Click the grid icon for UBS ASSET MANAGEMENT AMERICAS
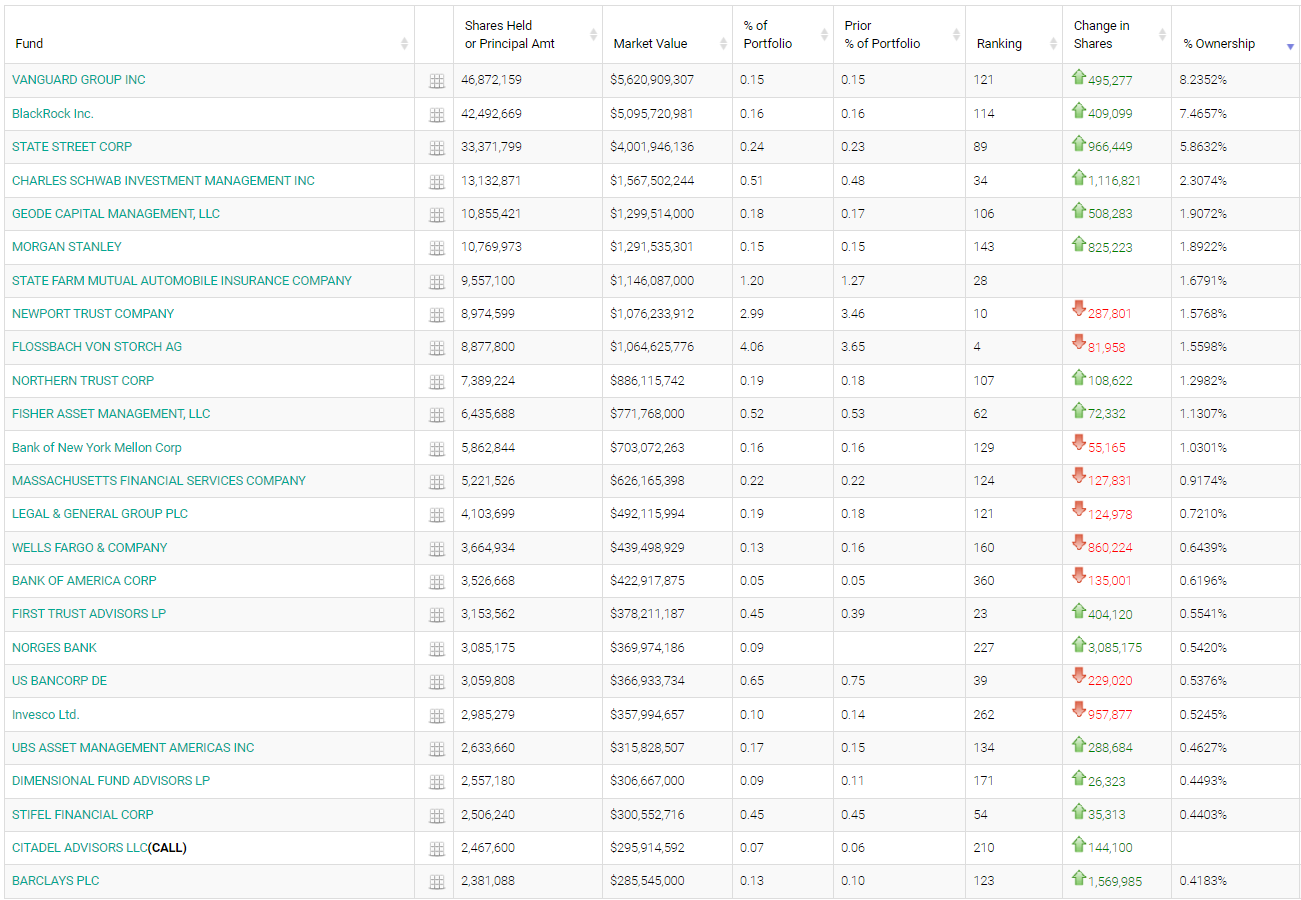 437,749
